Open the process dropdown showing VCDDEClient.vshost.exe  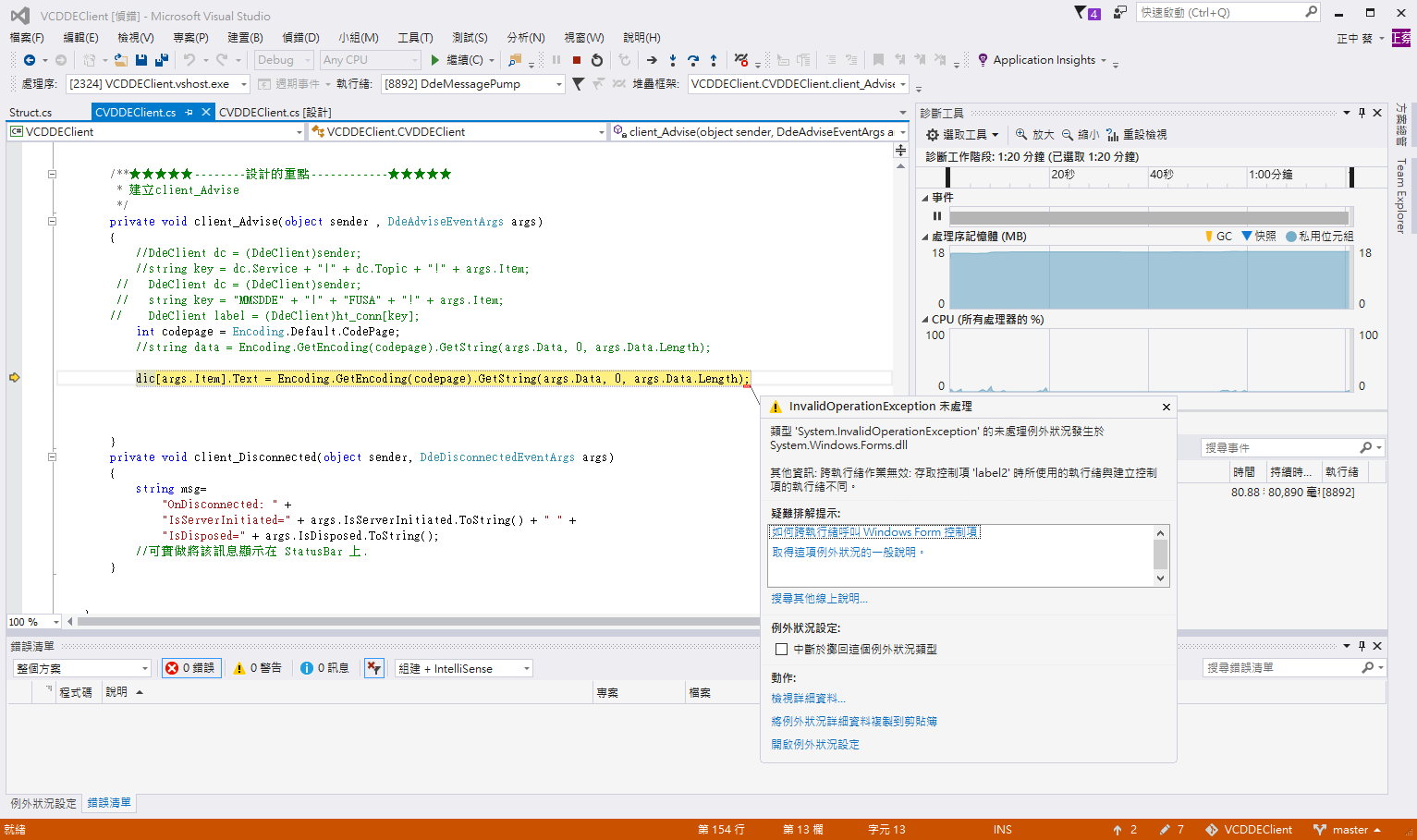tap(158, 84)
